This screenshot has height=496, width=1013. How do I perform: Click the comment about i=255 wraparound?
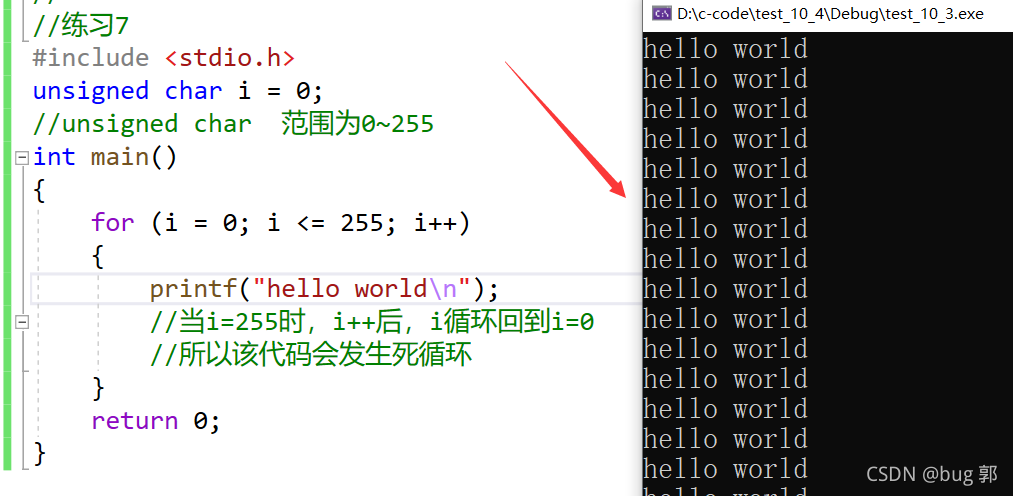pyautogui.click(x=372, y=322)
